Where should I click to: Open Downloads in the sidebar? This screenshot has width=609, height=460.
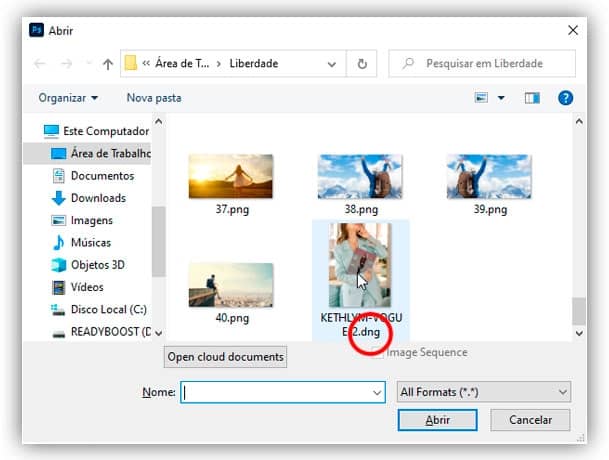point(98,198)
